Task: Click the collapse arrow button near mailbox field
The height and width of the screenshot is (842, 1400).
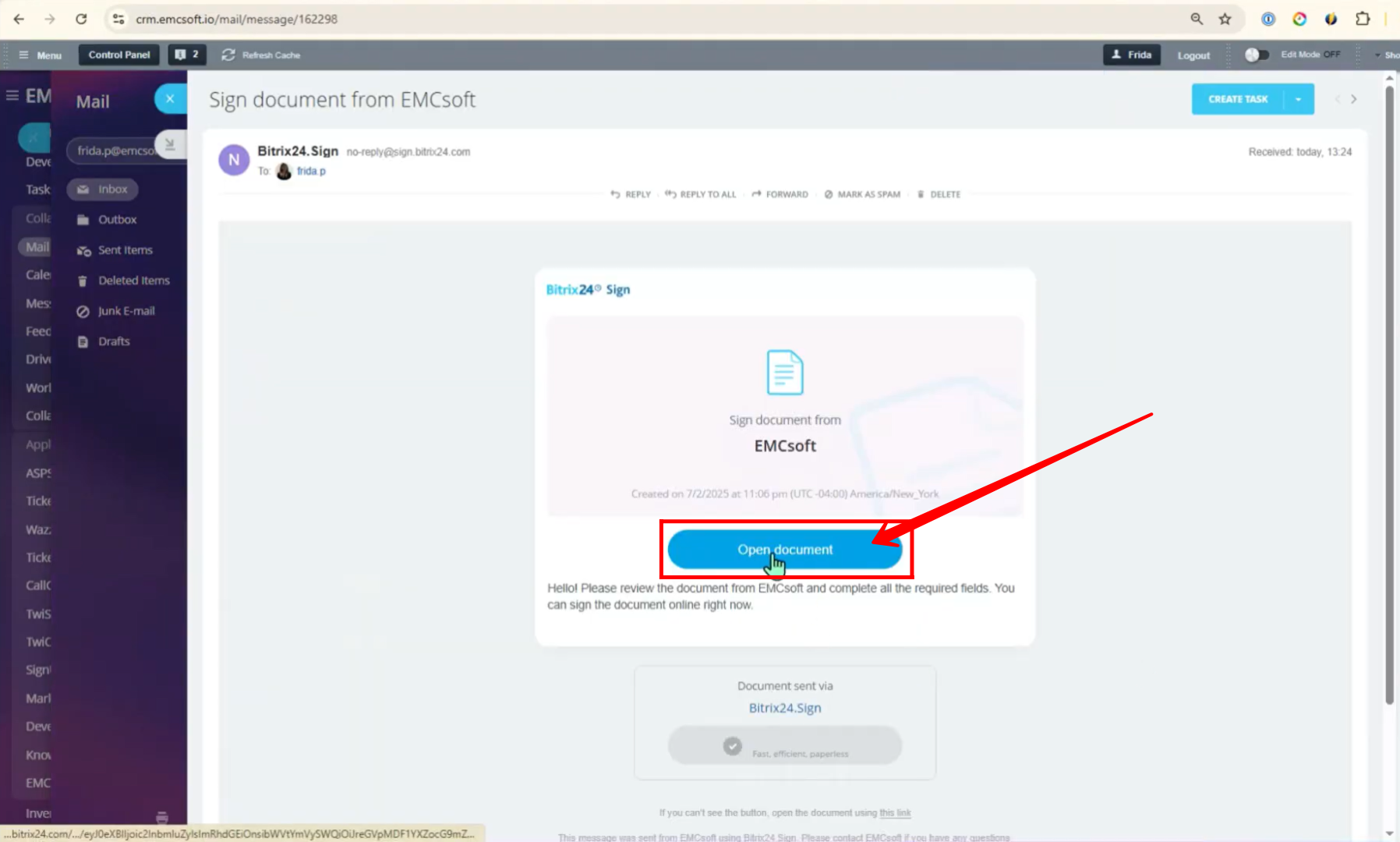Action: tap(170, 144)
